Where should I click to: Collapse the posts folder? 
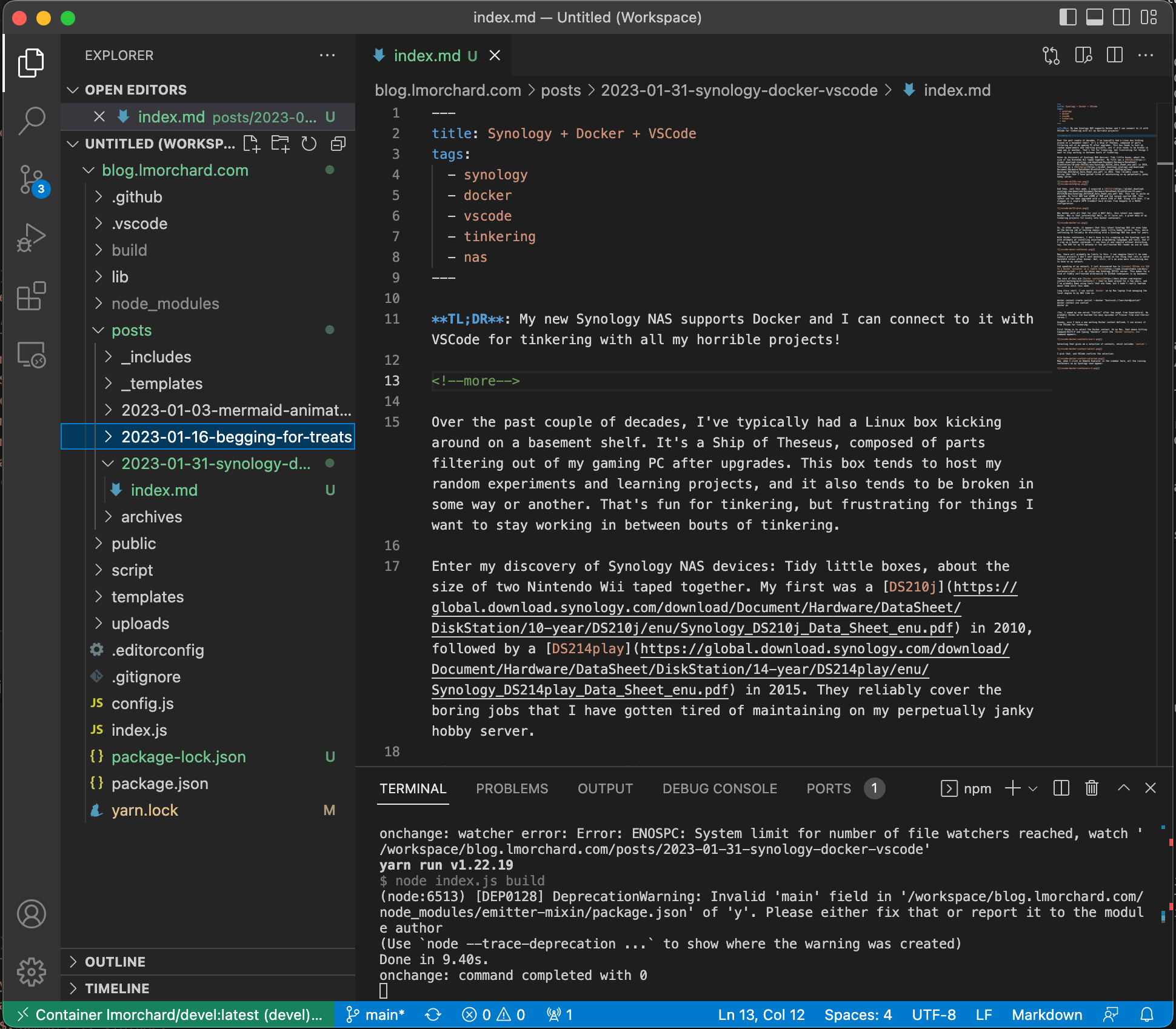click(208, 330)
